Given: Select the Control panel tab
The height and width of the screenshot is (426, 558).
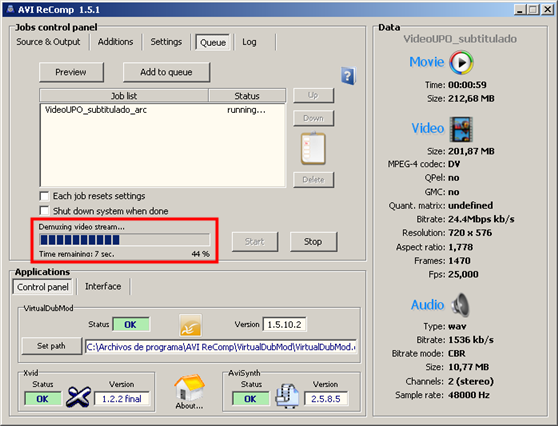Looking at the screenshot, I should tap(43, 287).
